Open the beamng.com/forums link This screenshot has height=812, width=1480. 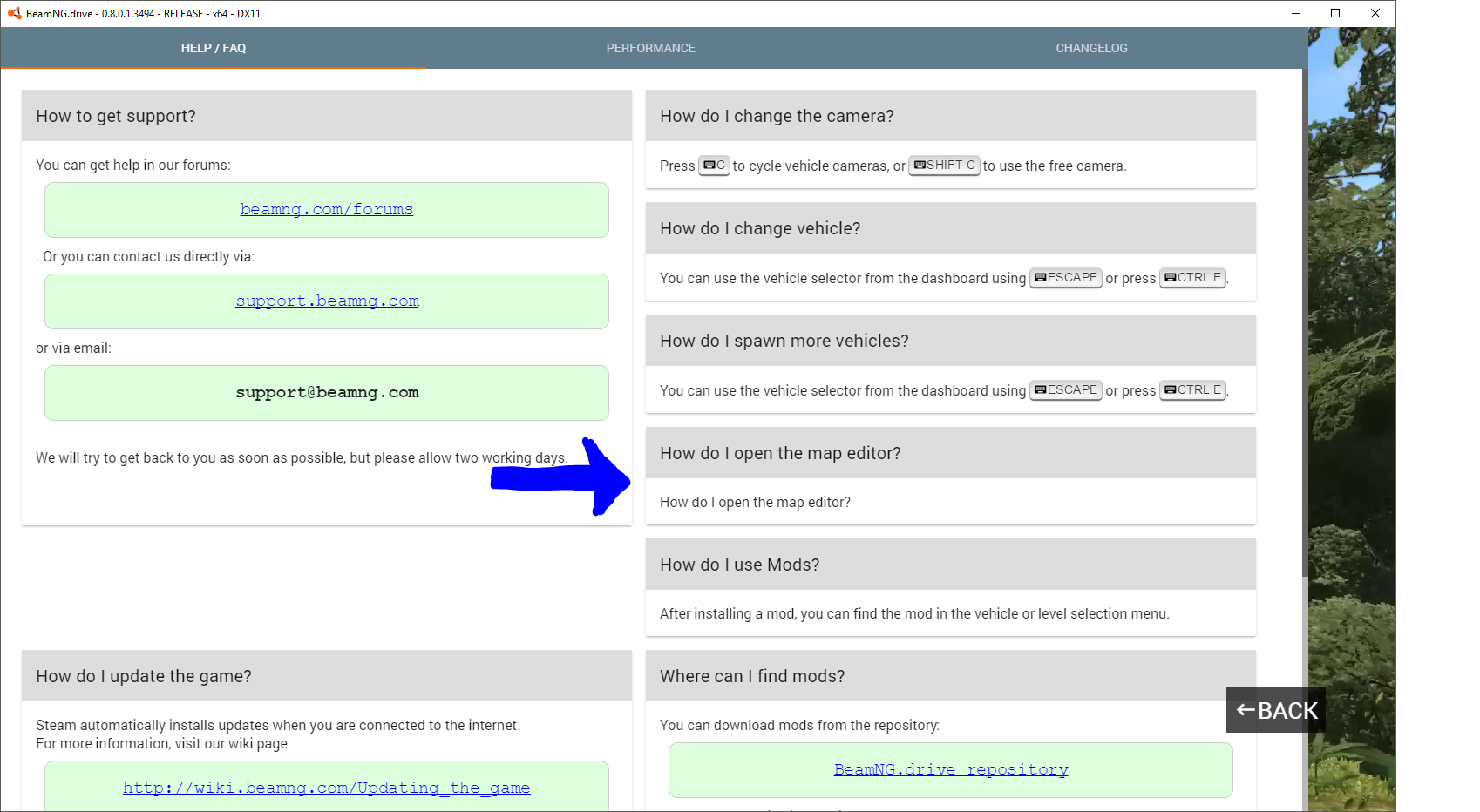pos(327,209)
